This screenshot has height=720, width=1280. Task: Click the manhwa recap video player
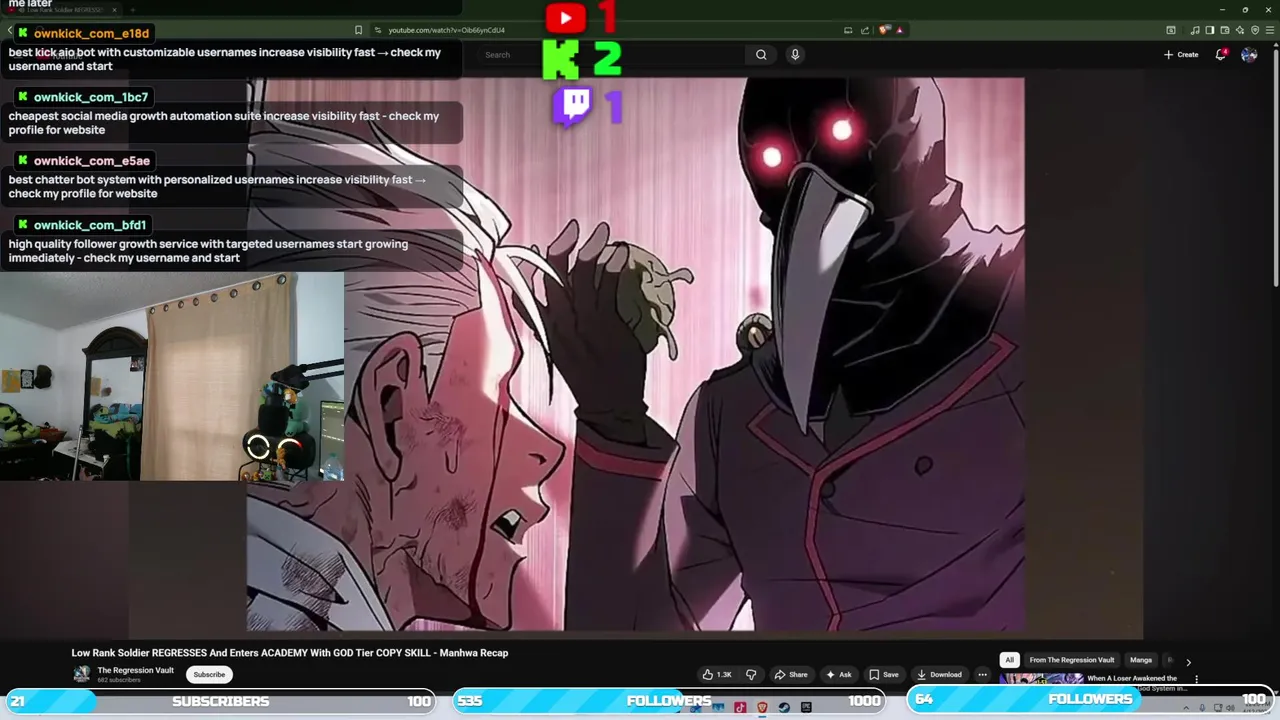(x=635, y=355)
